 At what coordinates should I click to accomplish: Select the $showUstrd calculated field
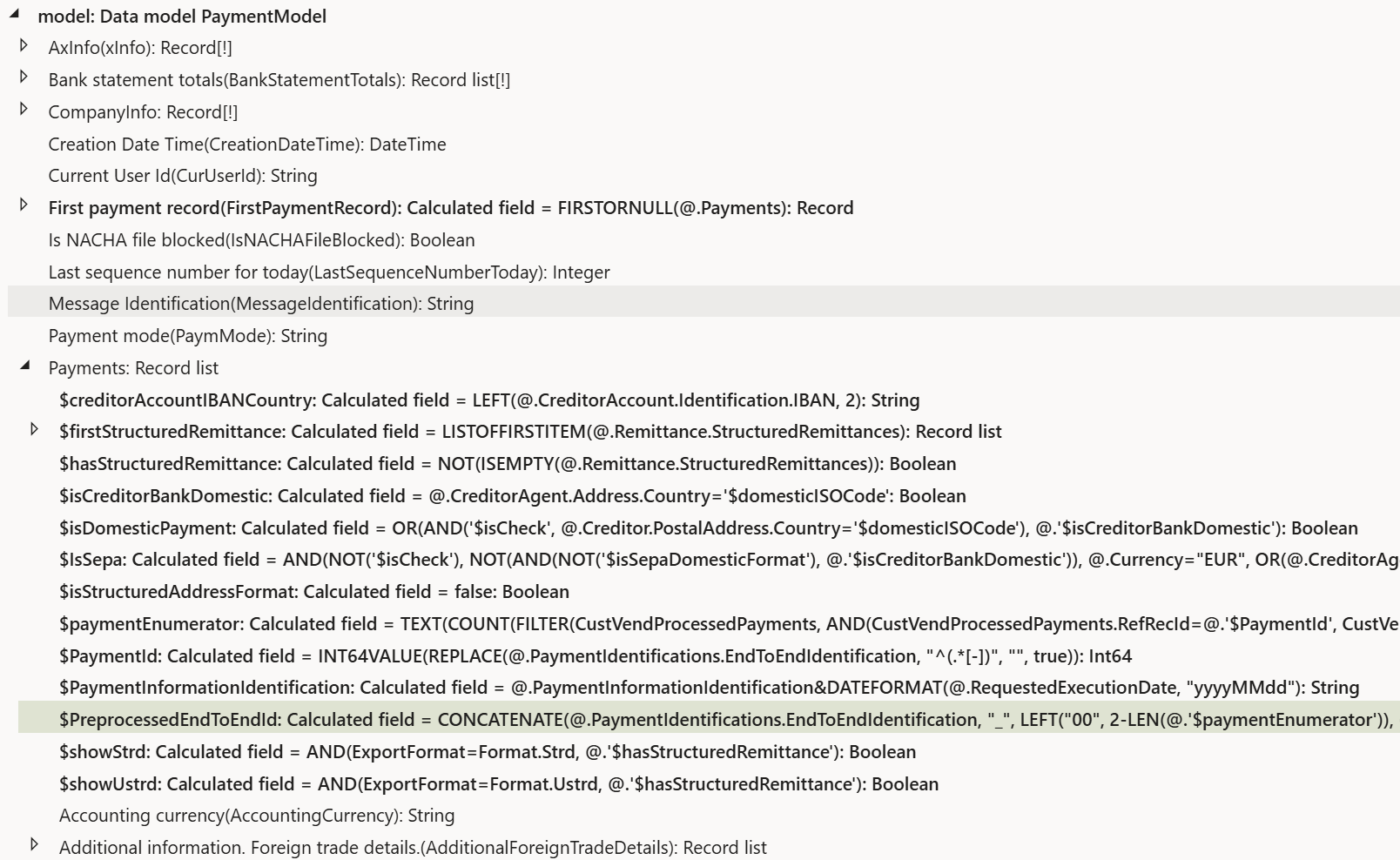pos(498,784)
